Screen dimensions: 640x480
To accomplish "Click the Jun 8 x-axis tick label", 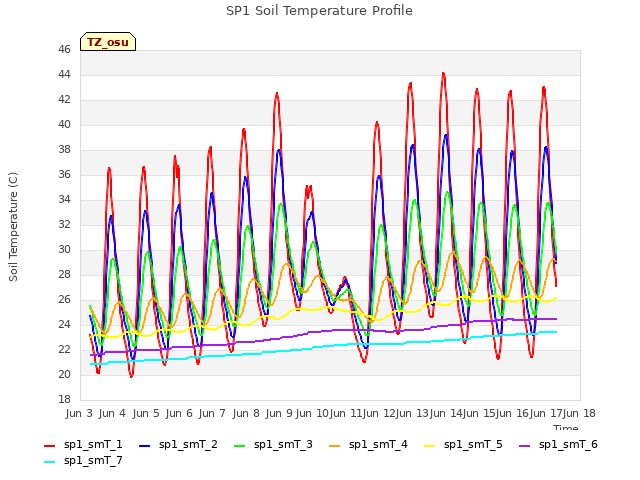I will (x=246, y=413).
